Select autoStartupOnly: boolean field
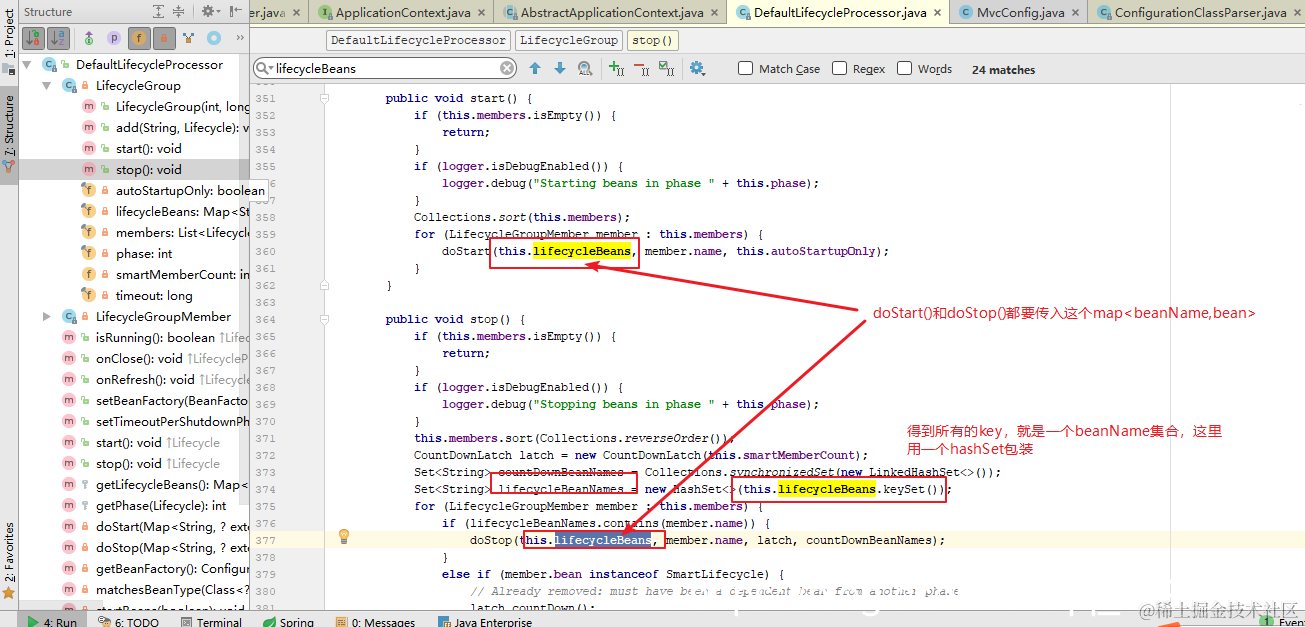This screenshot has width=1305, height=627. 190,190
